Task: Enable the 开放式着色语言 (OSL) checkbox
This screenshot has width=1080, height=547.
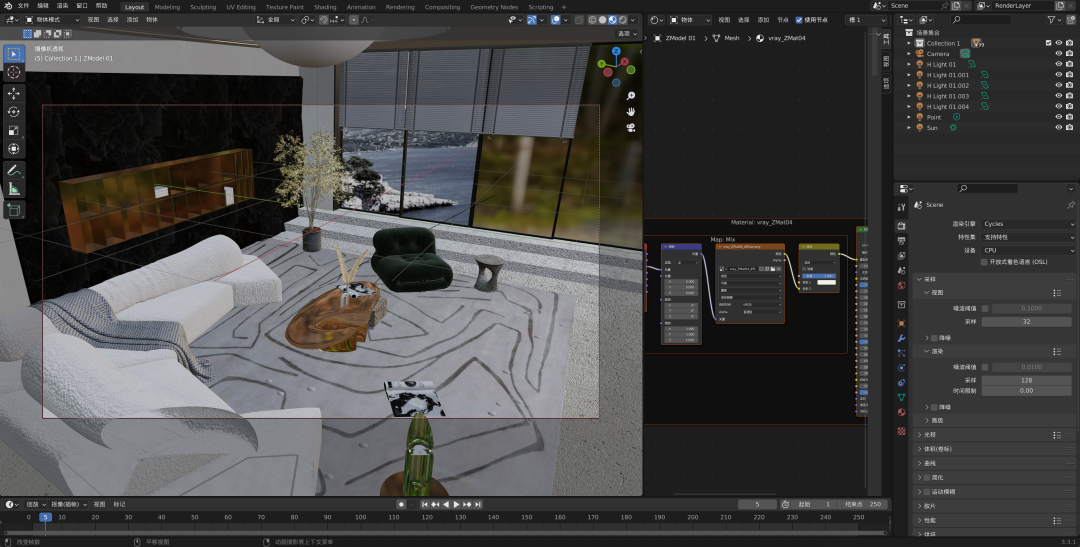Action: point(984,262)
